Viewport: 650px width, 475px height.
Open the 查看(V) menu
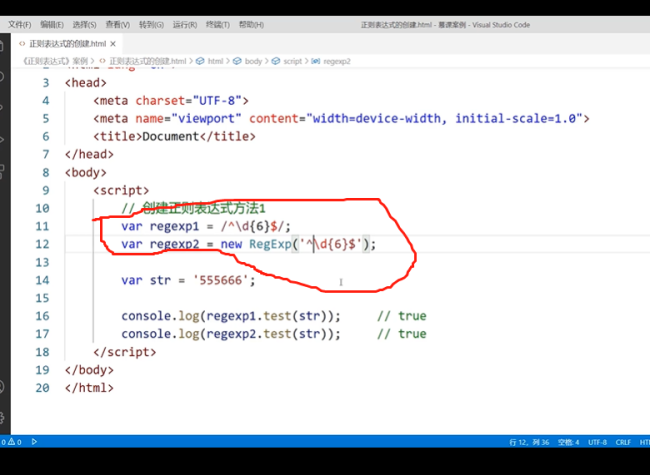coord(117,25)
